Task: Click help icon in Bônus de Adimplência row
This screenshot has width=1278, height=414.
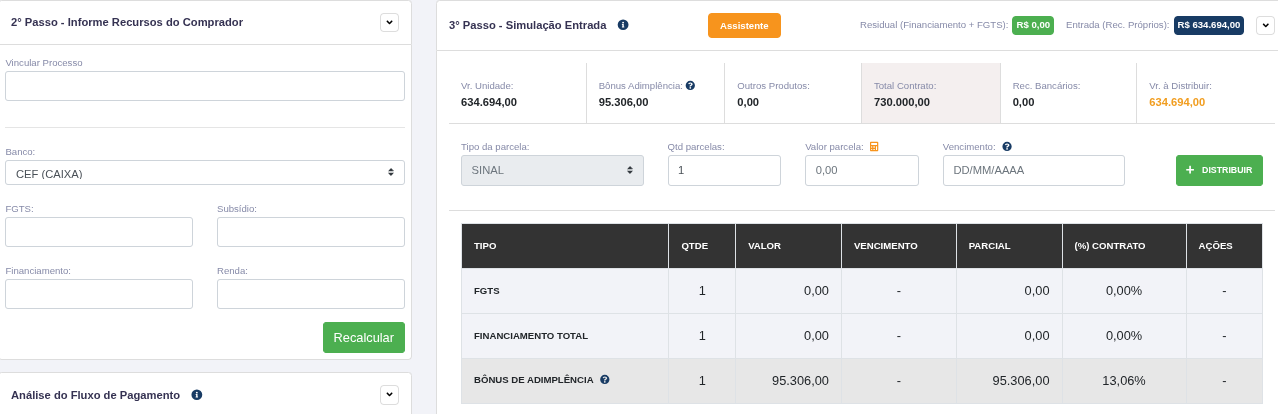Action: pyautogui.click(x=605, y=380)
